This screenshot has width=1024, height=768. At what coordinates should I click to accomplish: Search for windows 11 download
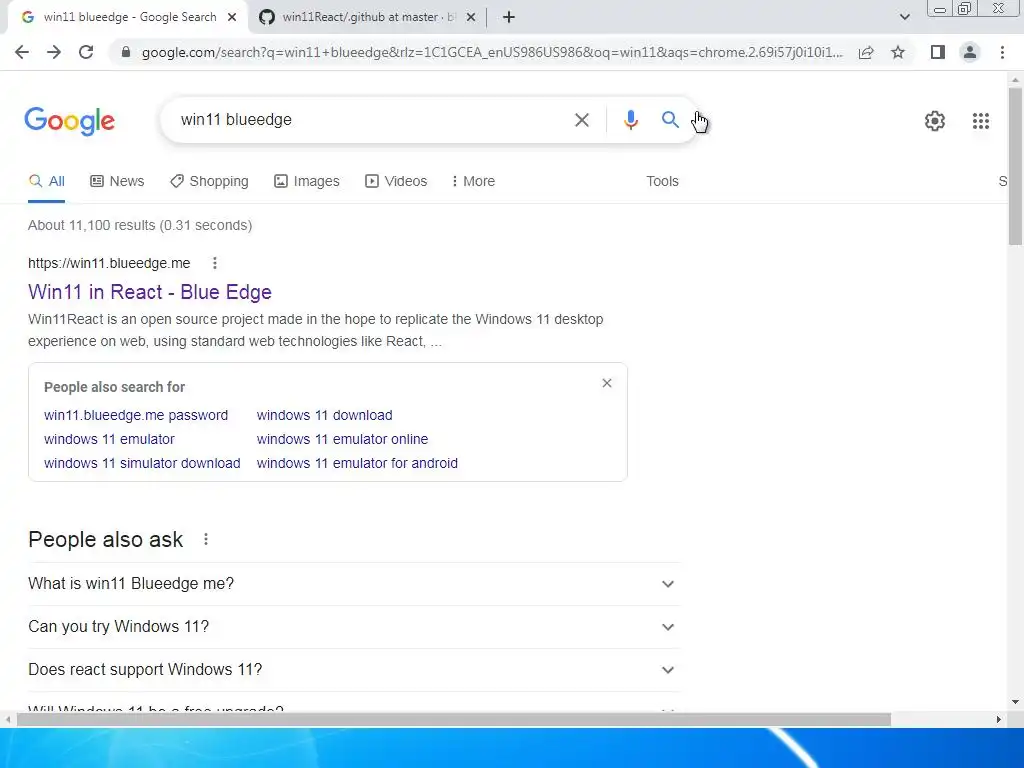325,415
